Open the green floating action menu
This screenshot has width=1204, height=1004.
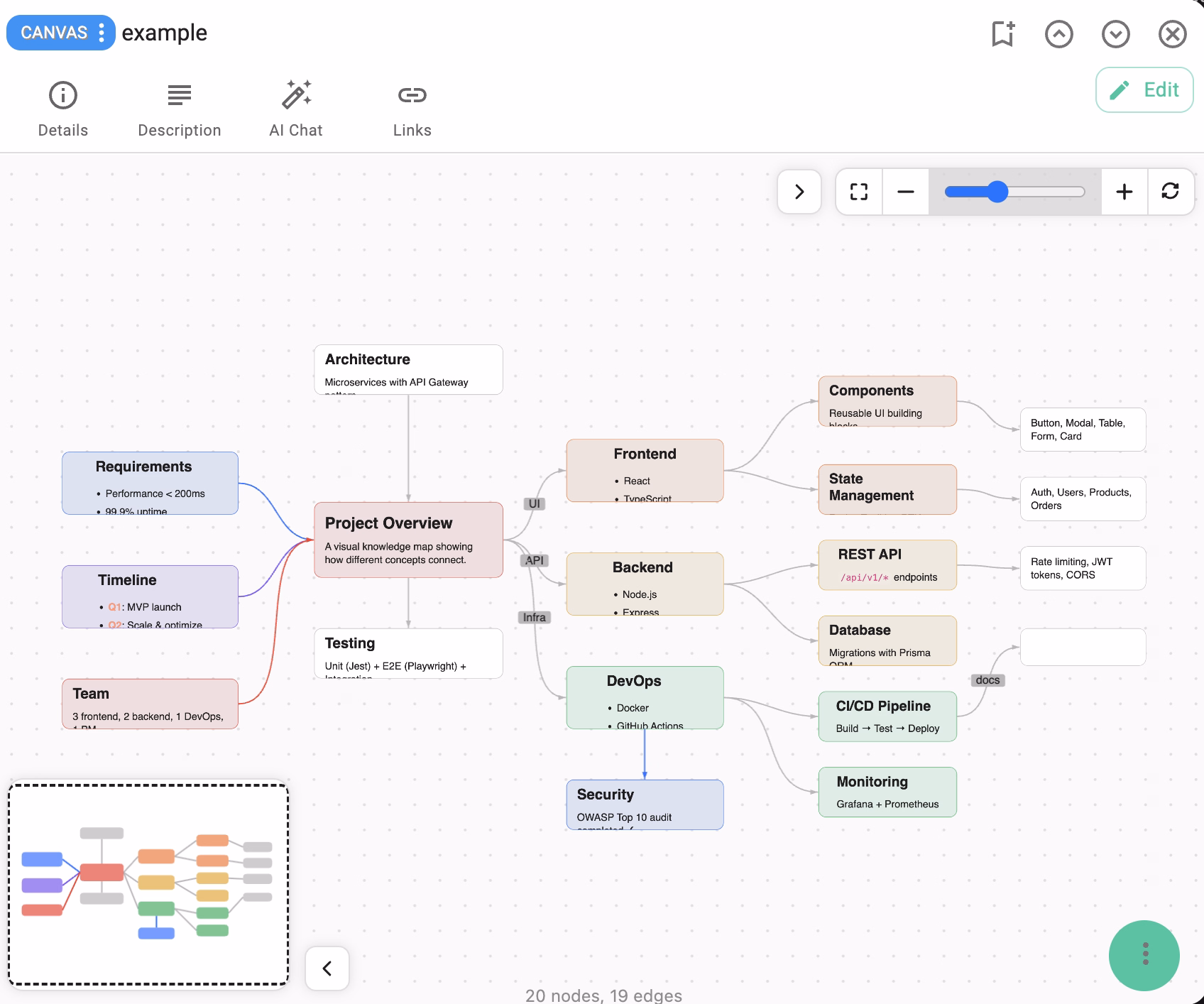(1144, 956)
